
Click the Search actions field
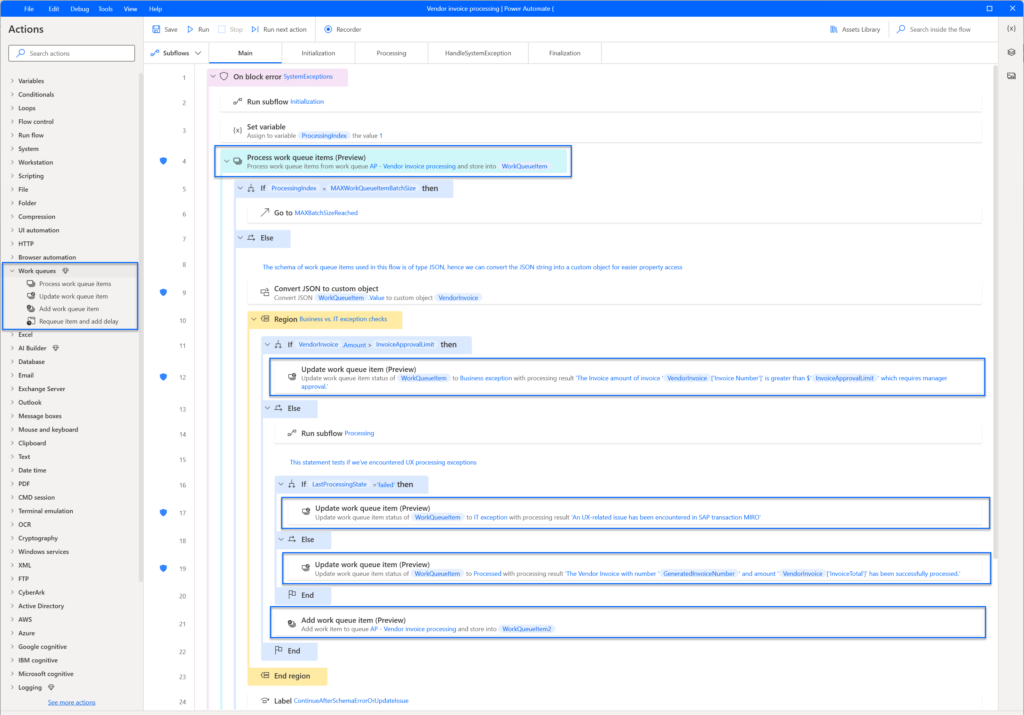(70, 52)
